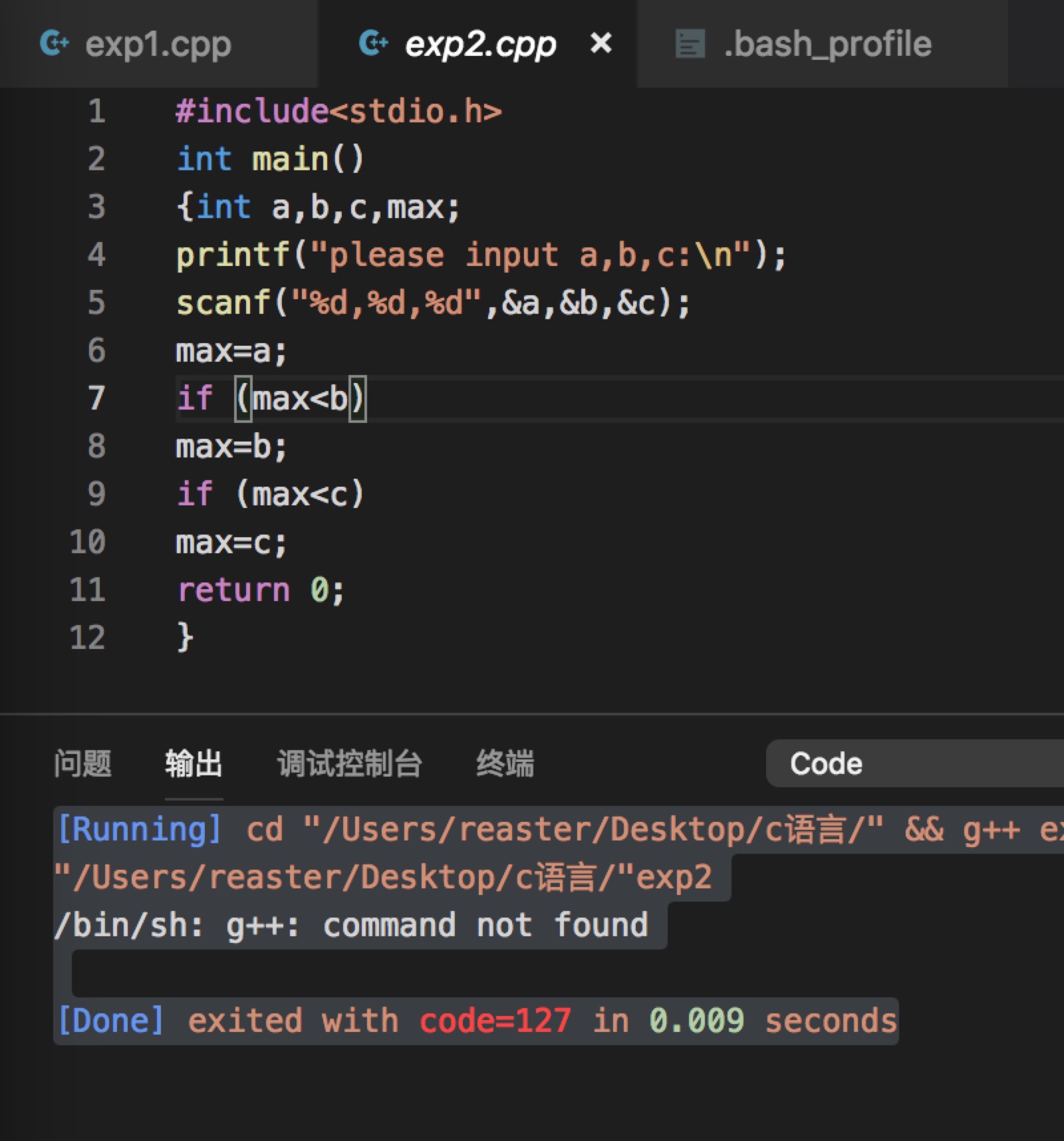Close the exp2.cpp editor tab
This screenshot has width=1064, height=1141.
click(x=600, y=44)
